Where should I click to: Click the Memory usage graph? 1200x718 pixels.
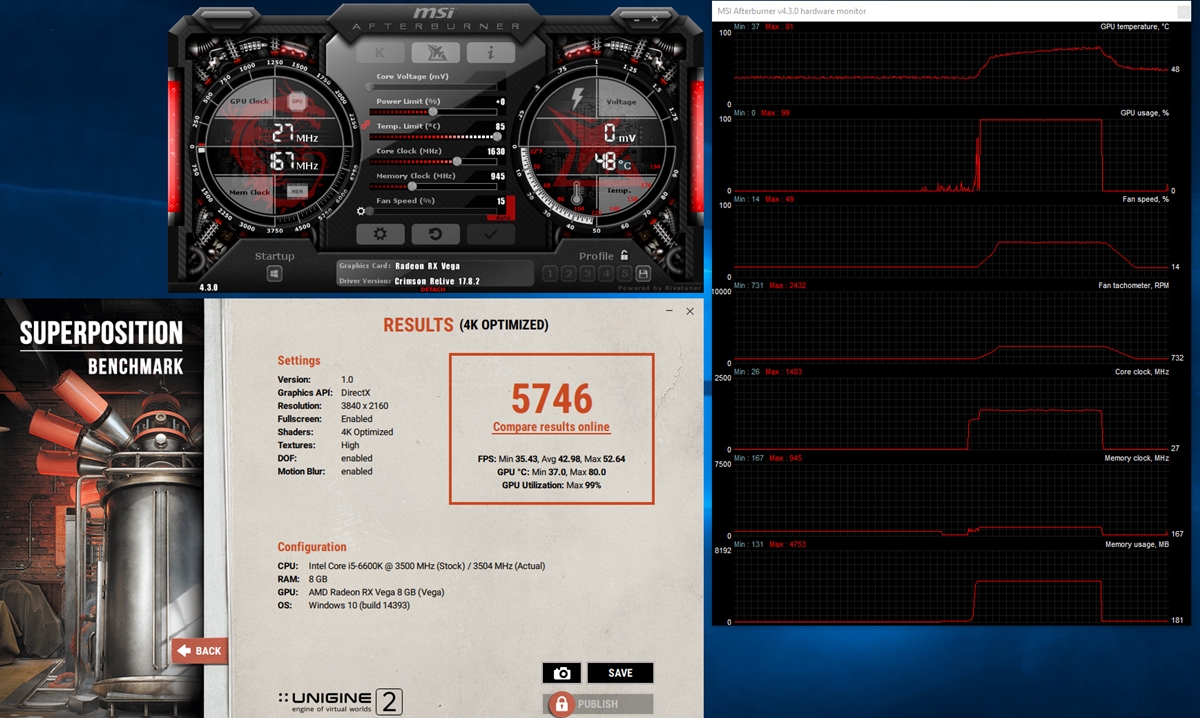tap(949, 586)
